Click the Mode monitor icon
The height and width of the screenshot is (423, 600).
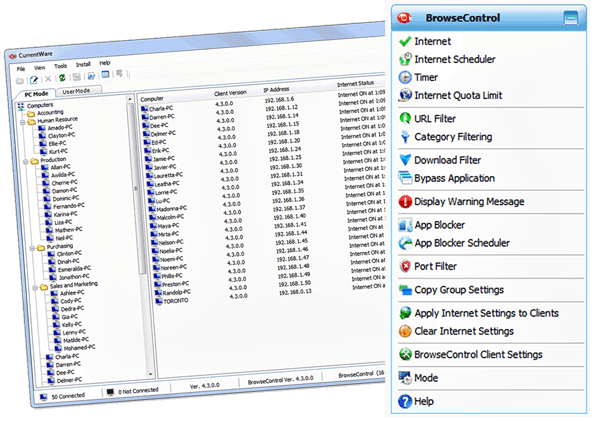[405, 378]
